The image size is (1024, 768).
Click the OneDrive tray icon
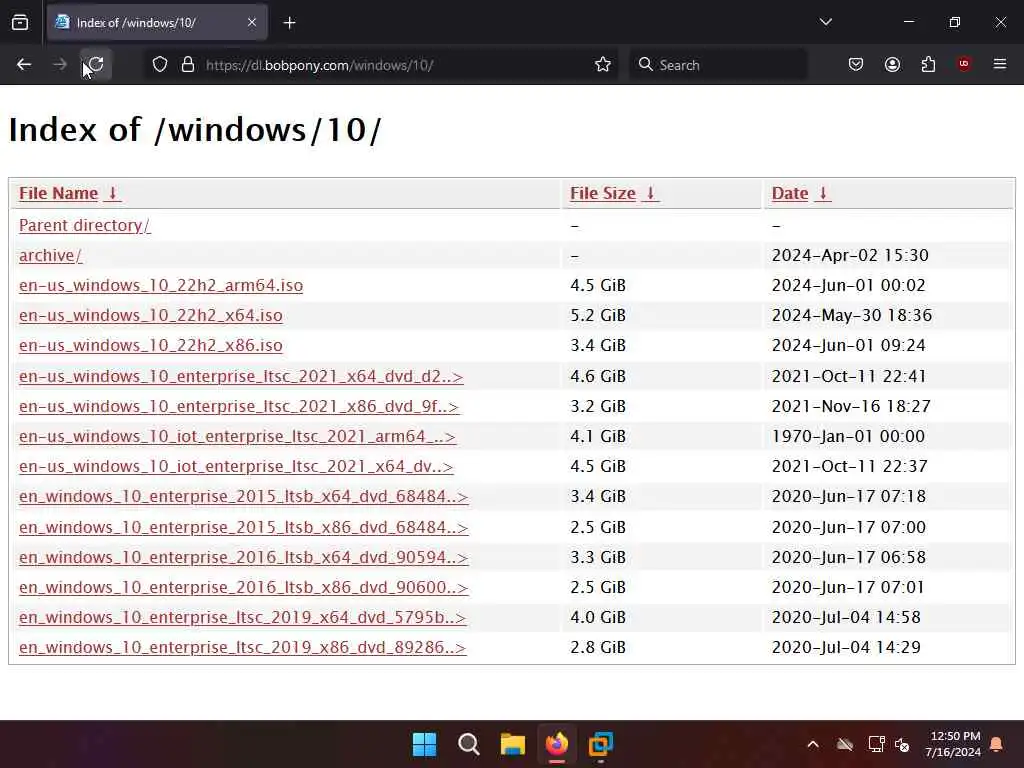pyautogui.click(x=844, y=744)
